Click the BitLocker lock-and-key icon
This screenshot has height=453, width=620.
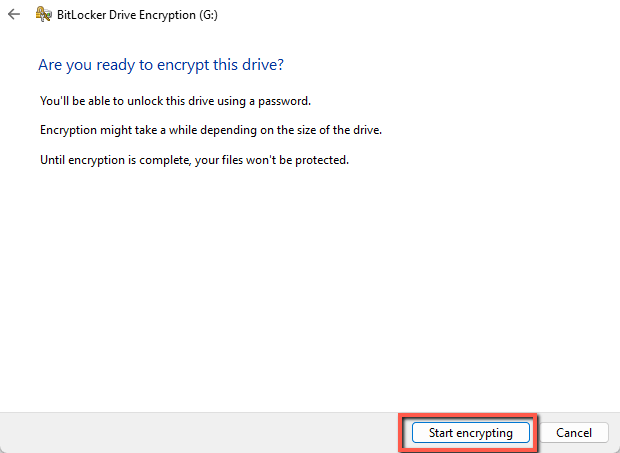[x=44, y=17]
